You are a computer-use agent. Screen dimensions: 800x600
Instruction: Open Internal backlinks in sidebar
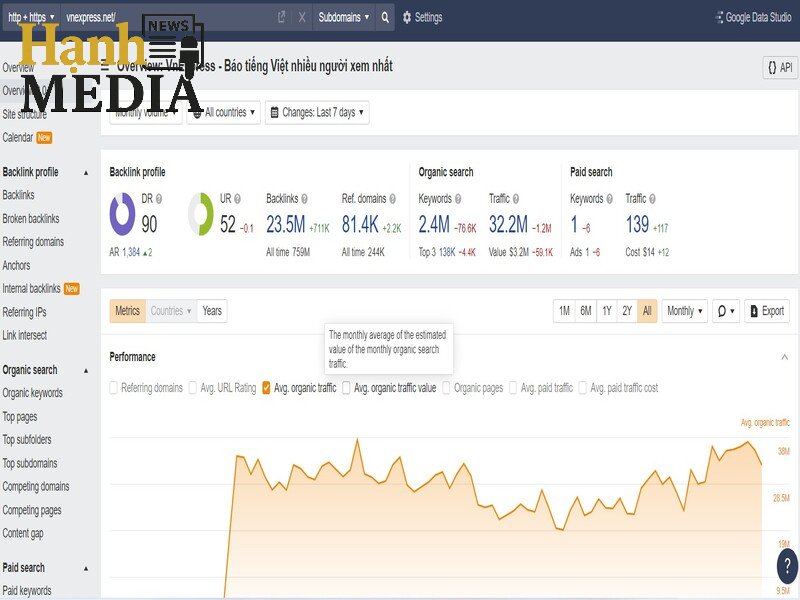pyautogui.click(x=31, y=289)
